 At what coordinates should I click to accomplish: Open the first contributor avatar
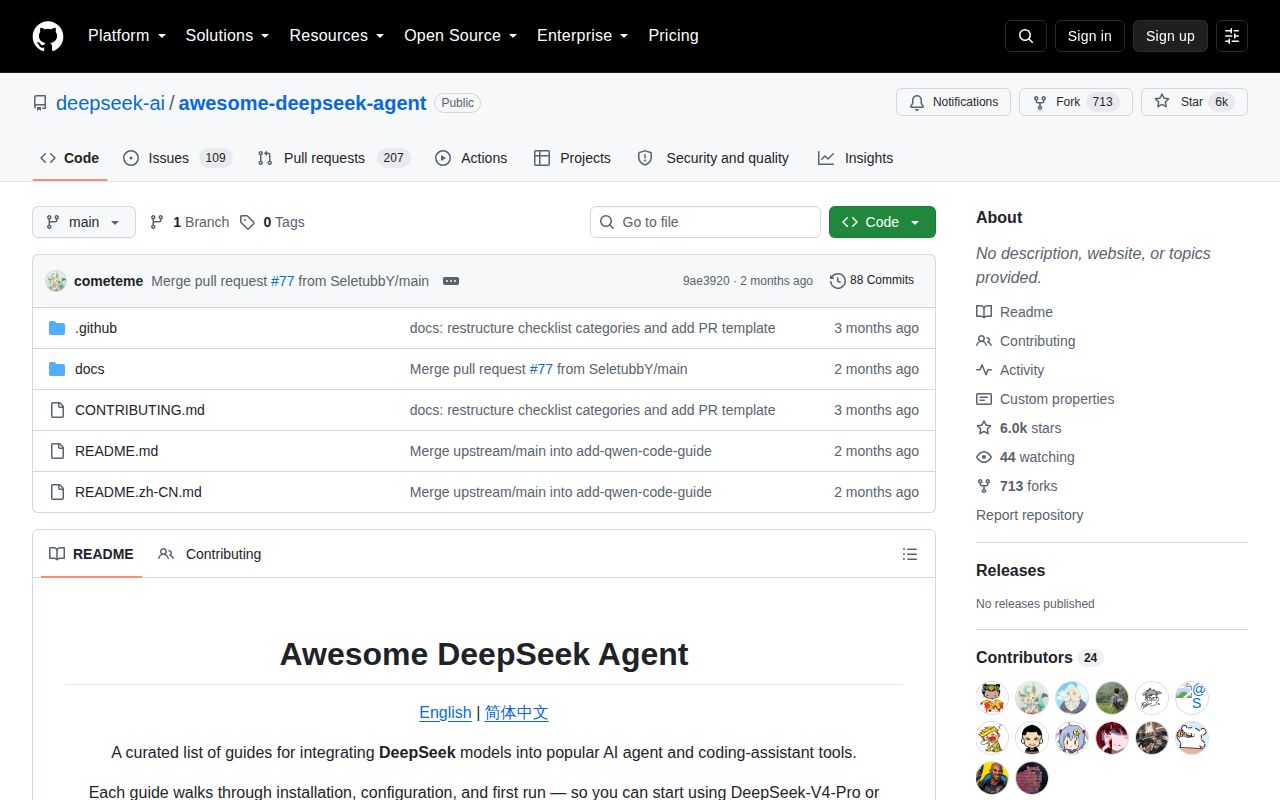point(992,697)
